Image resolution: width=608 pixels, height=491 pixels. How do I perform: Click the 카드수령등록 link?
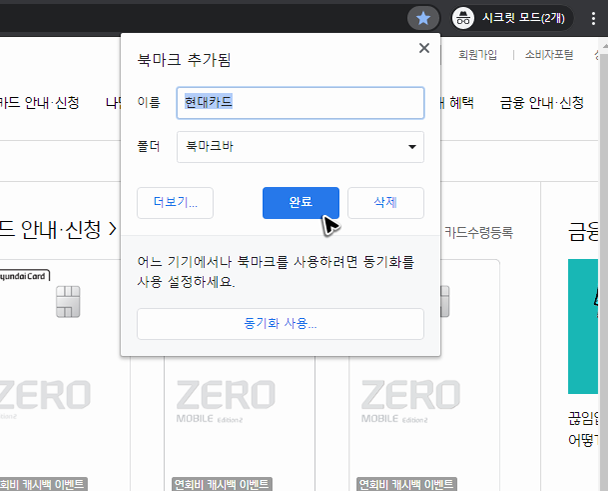coord(479,232)
